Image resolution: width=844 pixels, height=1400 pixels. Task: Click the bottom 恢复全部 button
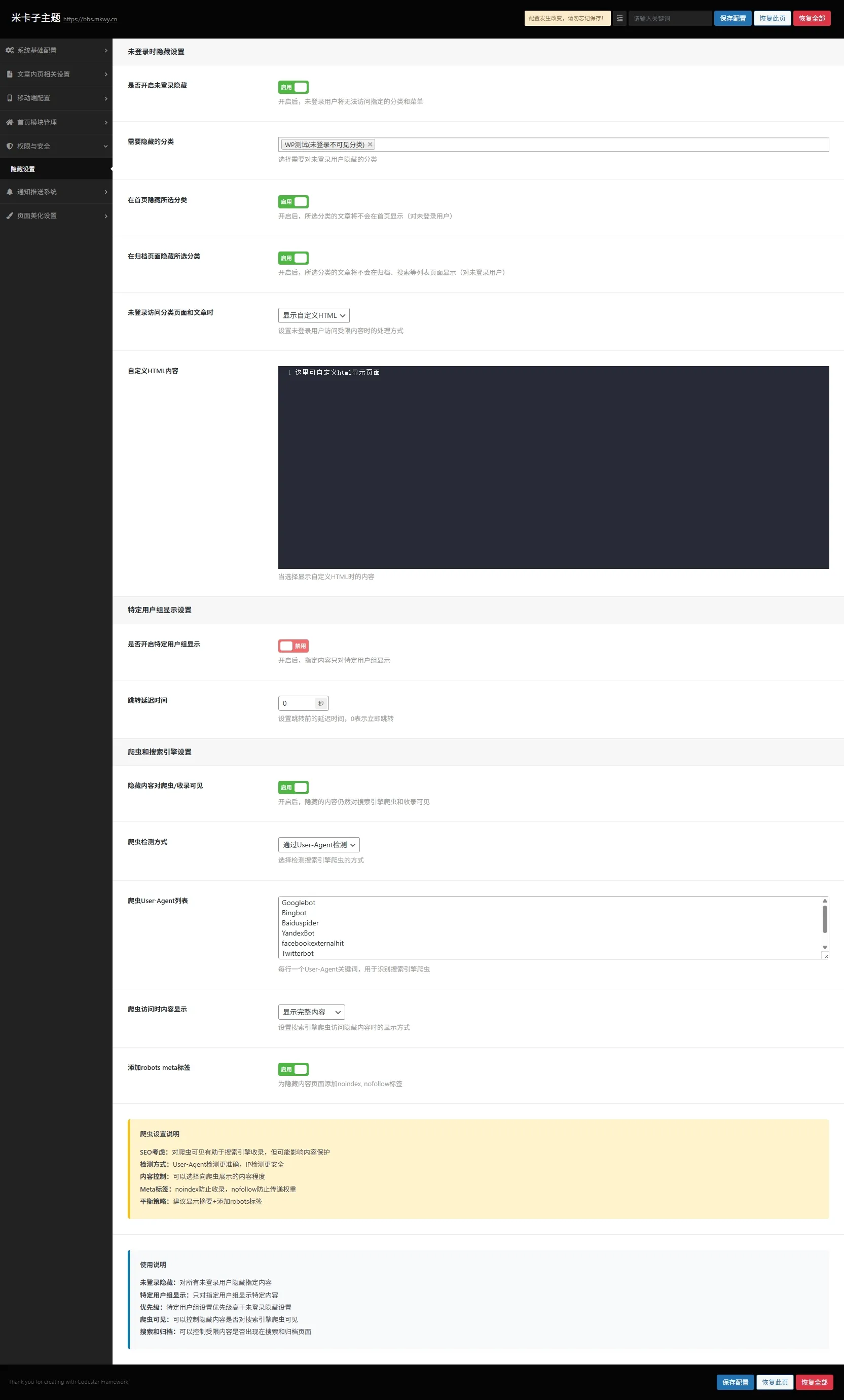click(814, 1382)
